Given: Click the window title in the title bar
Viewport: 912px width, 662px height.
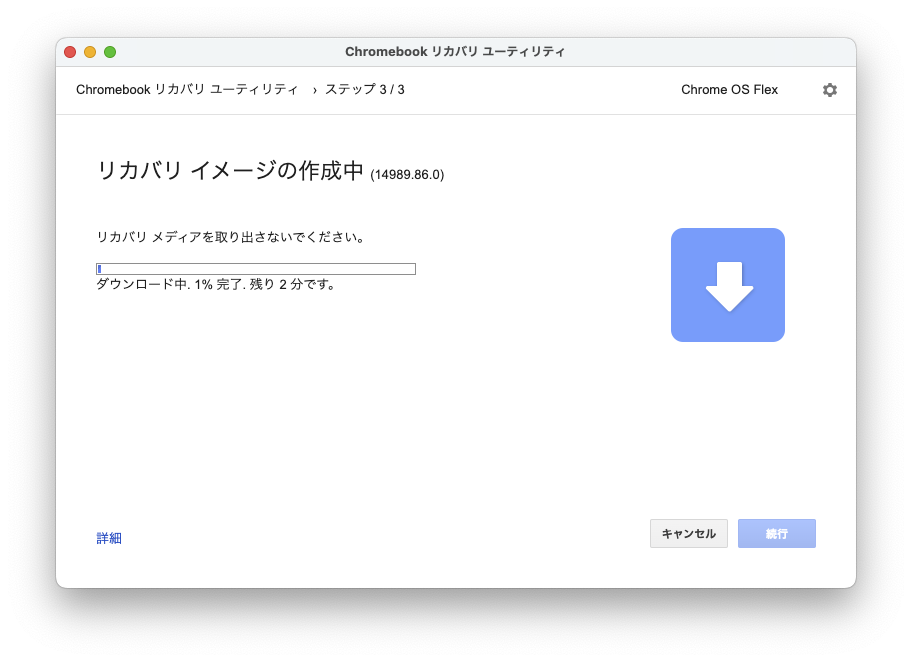Looking at the screenshot, I should point(455,52).
